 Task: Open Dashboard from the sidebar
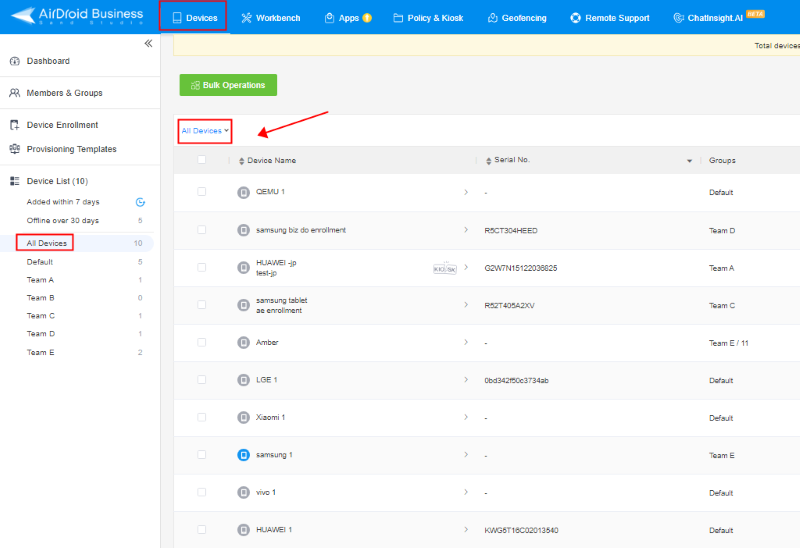pyautogui.click(x=48, y=61)
